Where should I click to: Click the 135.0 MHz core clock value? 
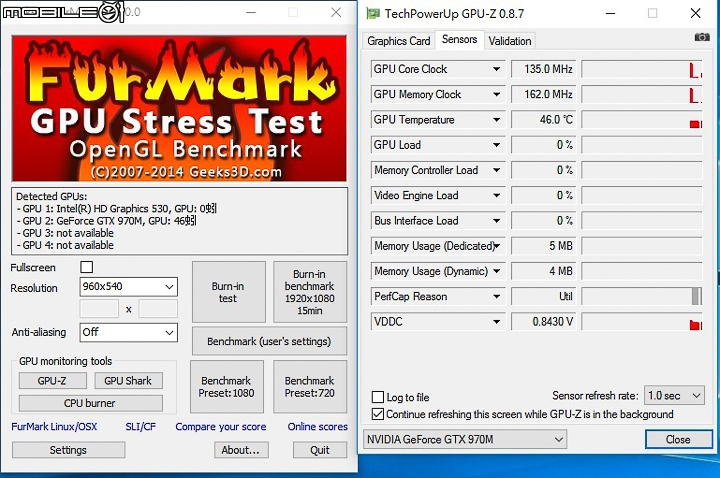pyautogui.click(x=542, y=69)
